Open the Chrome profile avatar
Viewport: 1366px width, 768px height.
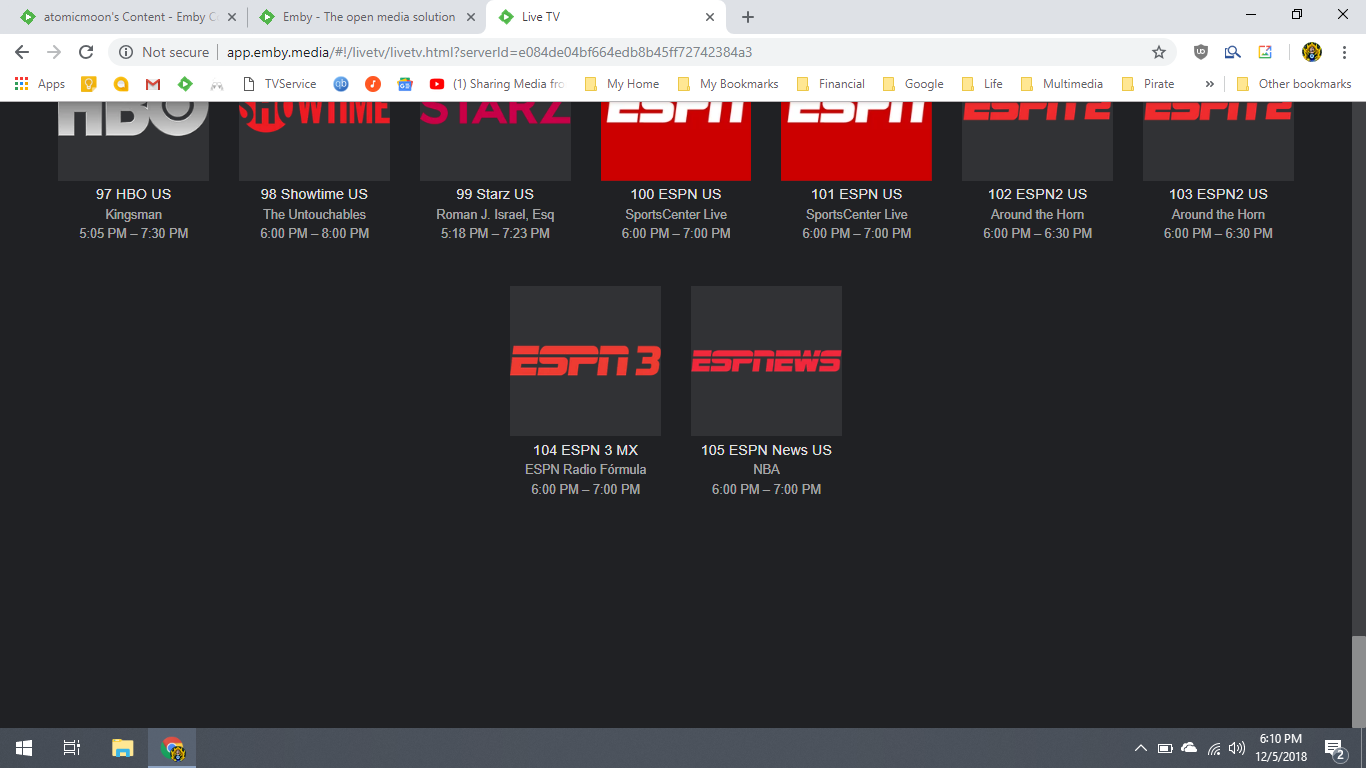[x=1312, y=52]
